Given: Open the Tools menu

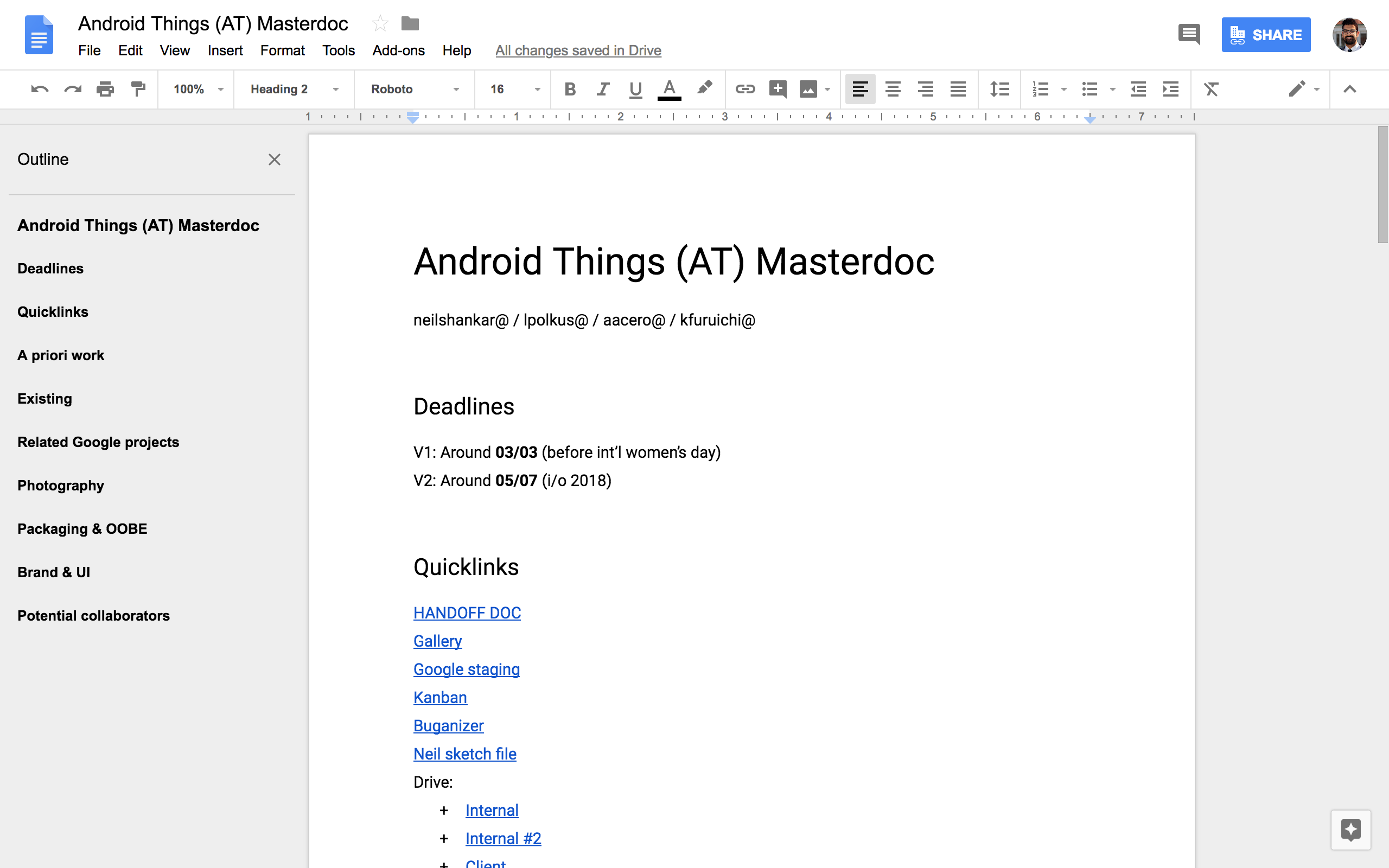Looking at the screenshot, I should coord(339,50).
